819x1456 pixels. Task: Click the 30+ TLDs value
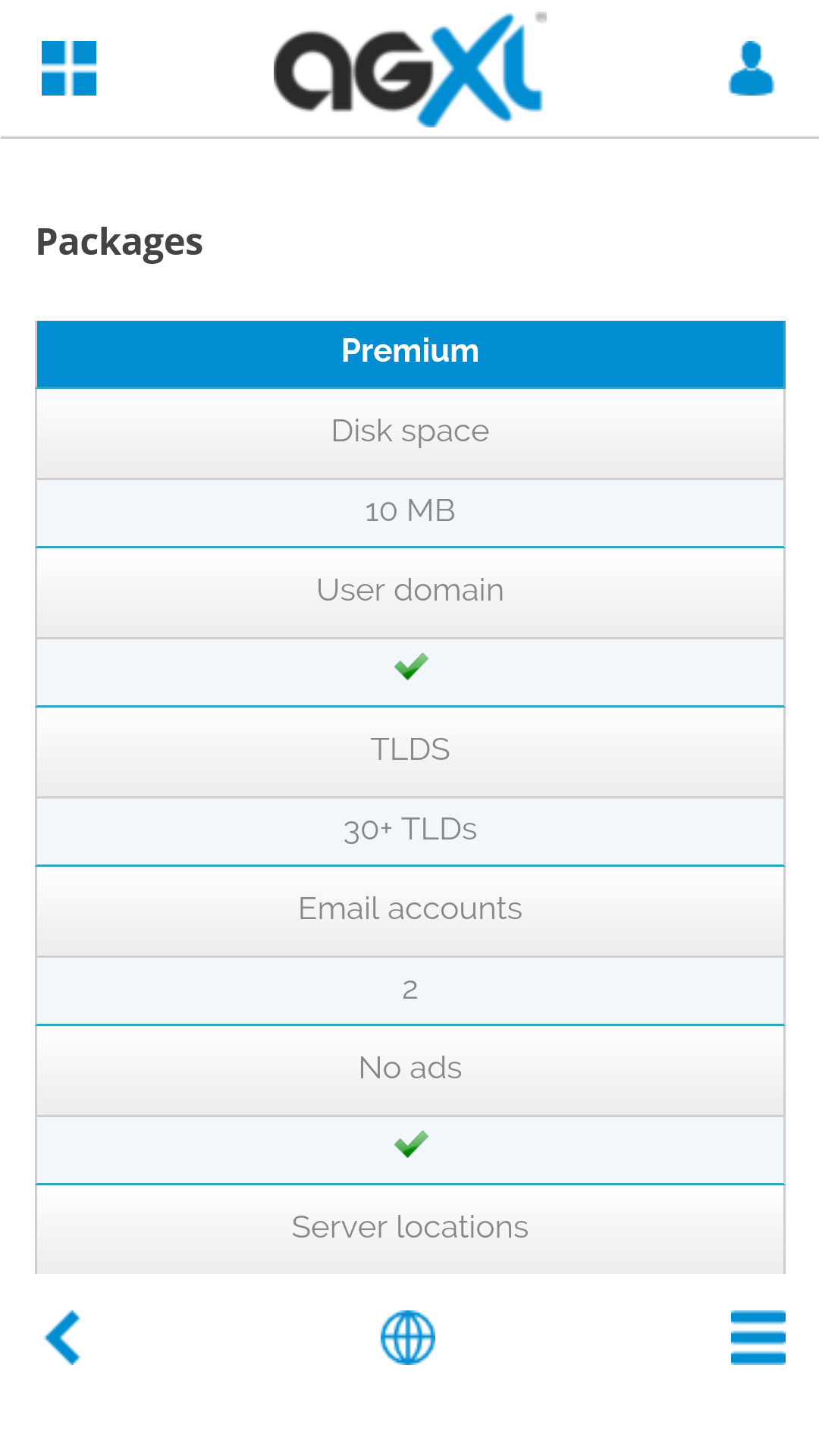click(410, 830)
